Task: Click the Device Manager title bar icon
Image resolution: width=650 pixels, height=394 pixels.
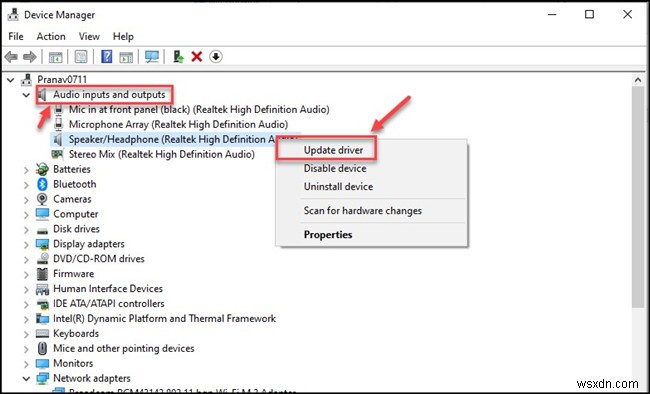Action: [13, 15]
